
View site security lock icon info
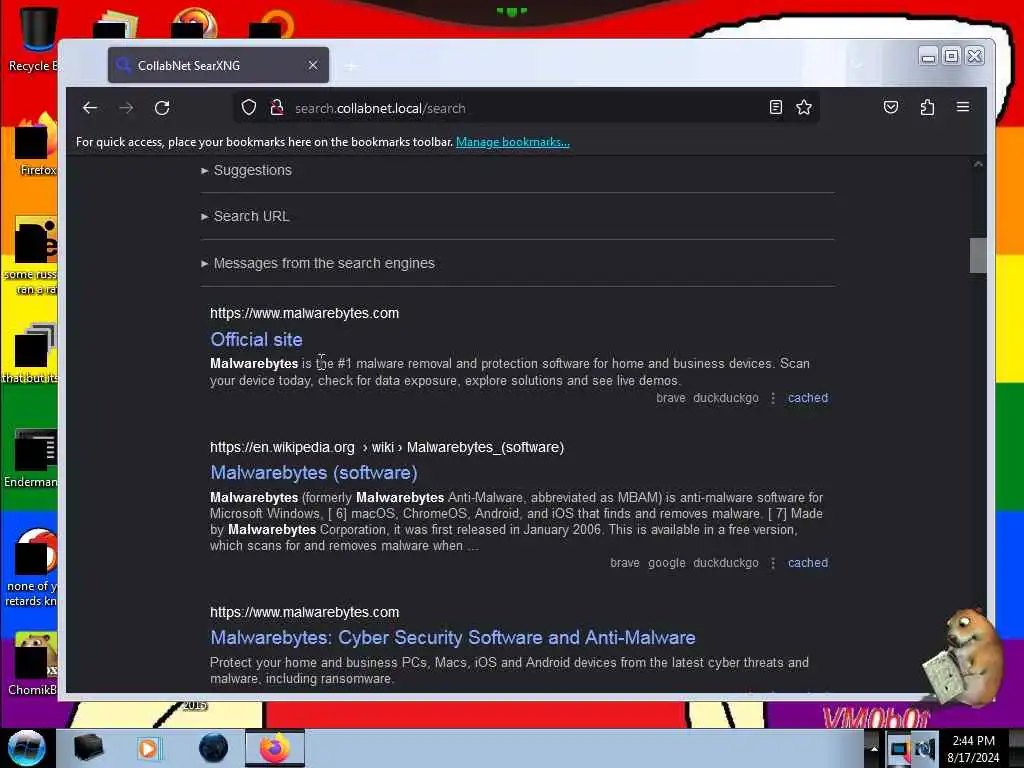[x=277, y=107]
